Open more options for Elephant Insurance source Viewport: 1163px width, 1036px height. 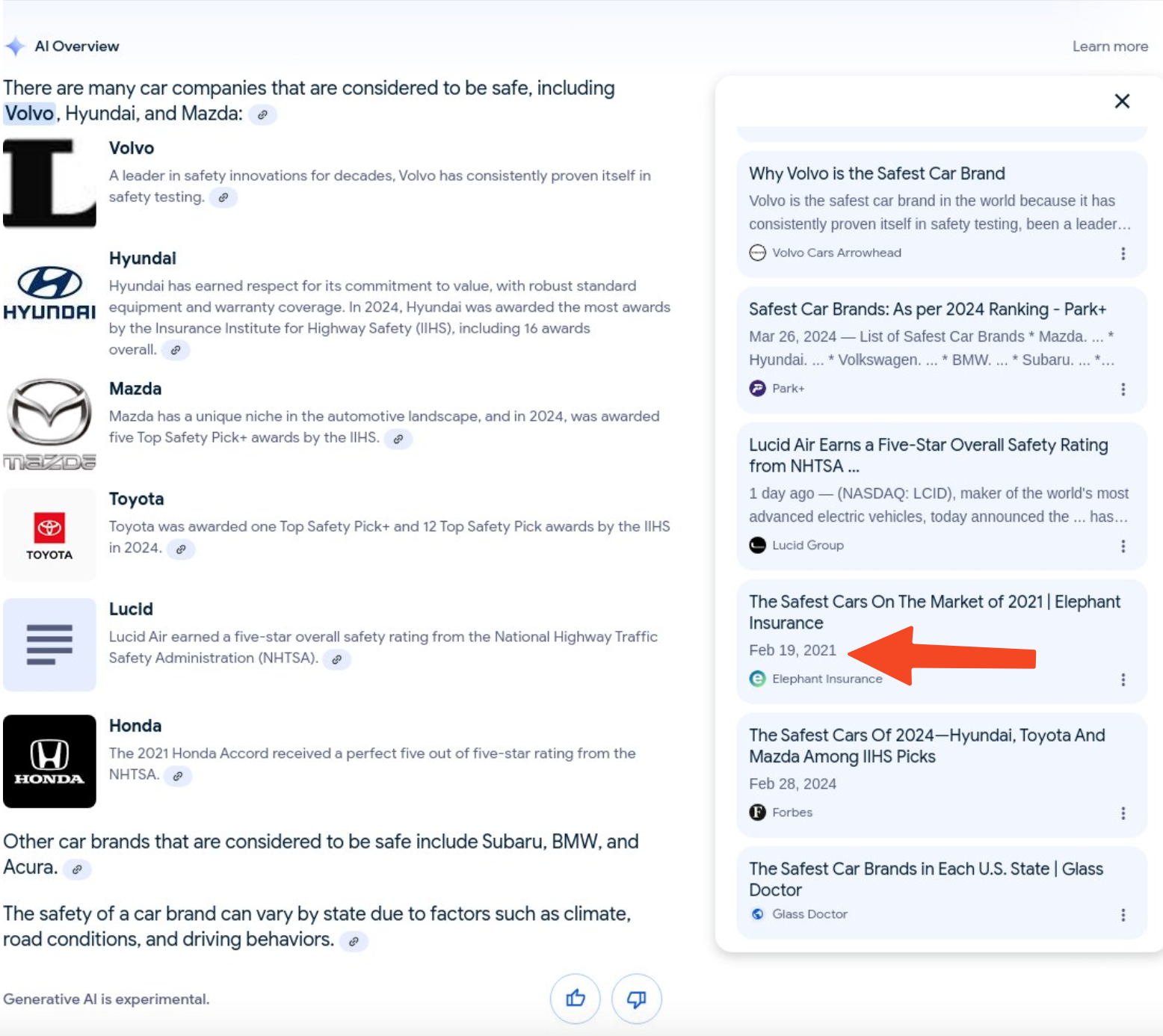point(1123,679)
